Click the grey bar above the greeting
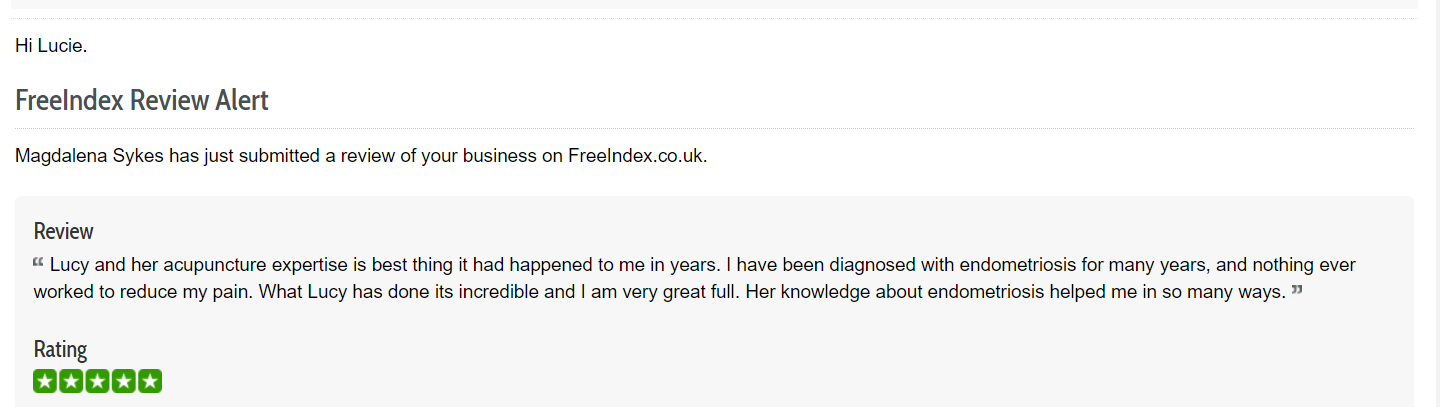 pyautogui.click(x=714, y=5)
